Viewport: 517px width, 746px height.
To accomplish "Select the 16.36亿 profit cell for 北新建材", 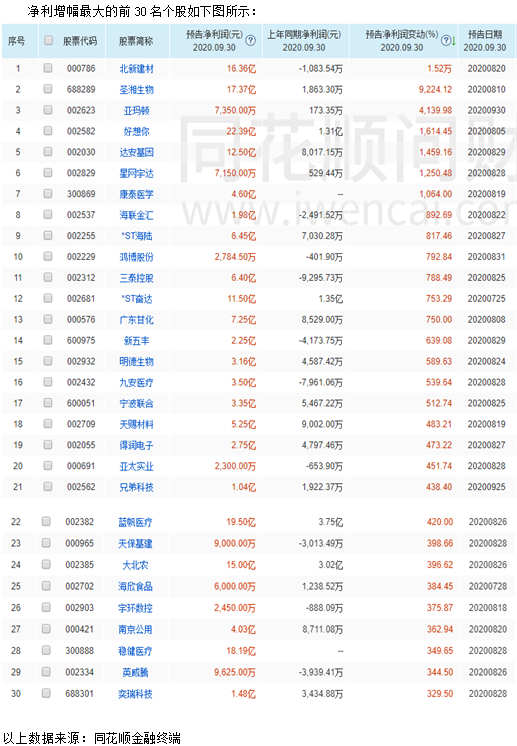I will [x=241, y=69].
